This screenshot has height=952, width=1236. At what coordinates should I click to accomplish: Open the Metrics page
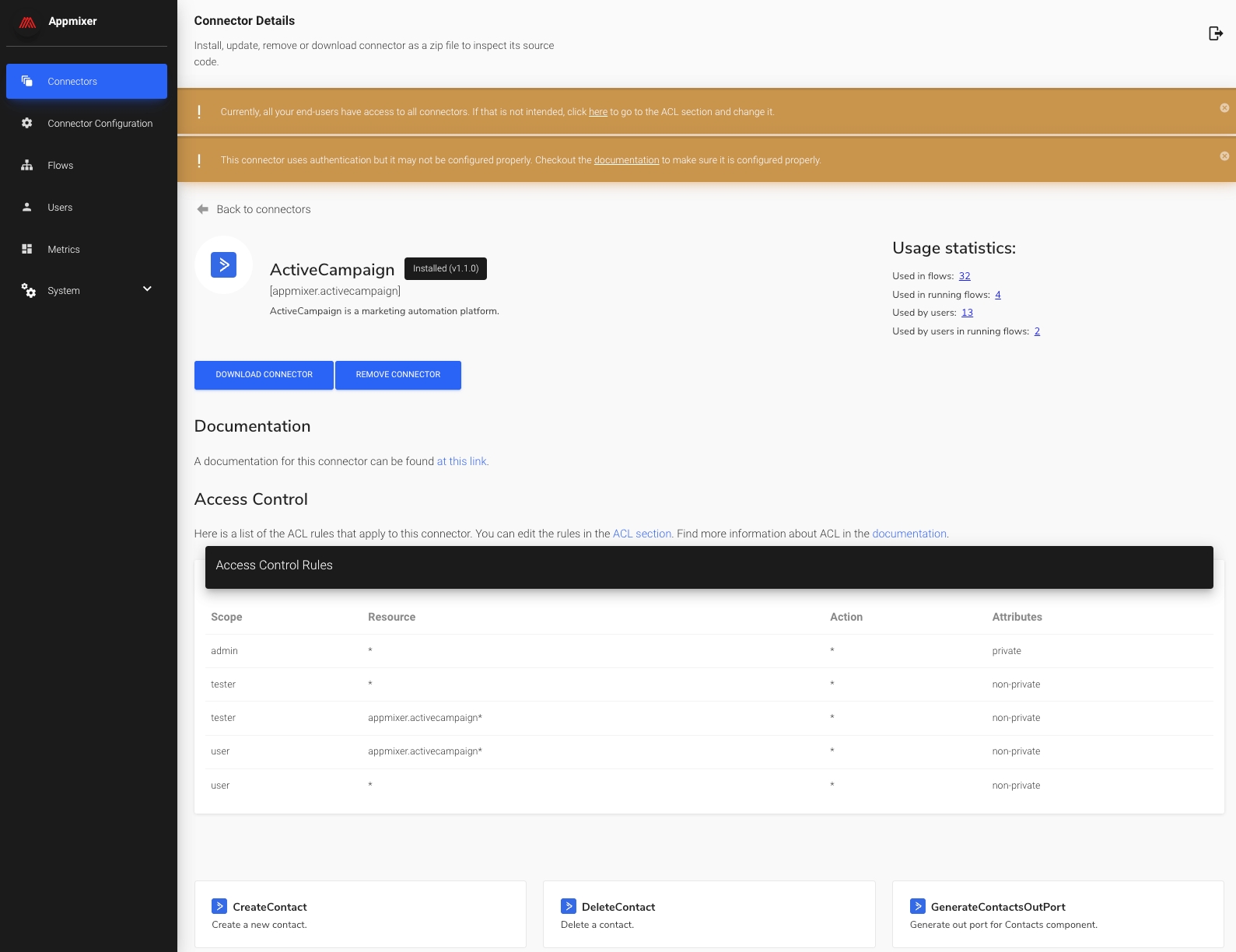63,250
